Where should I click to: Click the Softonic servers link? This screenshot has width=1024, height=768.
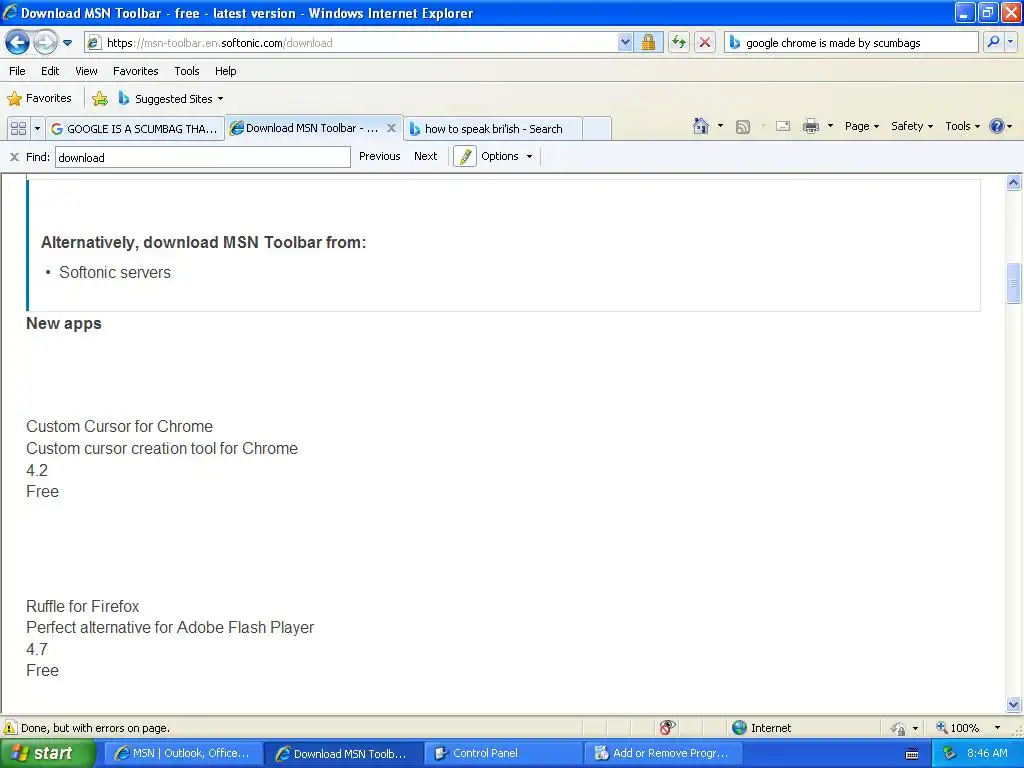(x=115, y=272)
